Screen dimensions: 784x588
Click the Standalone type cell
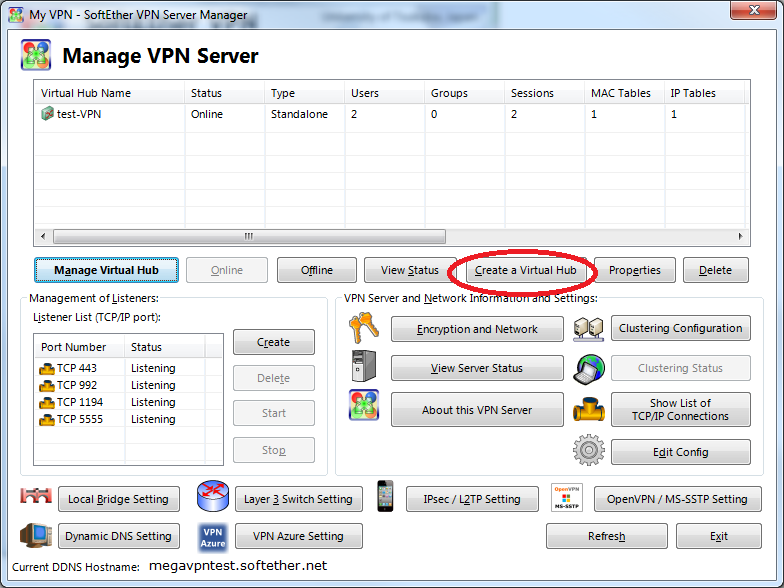pos(299,114)
